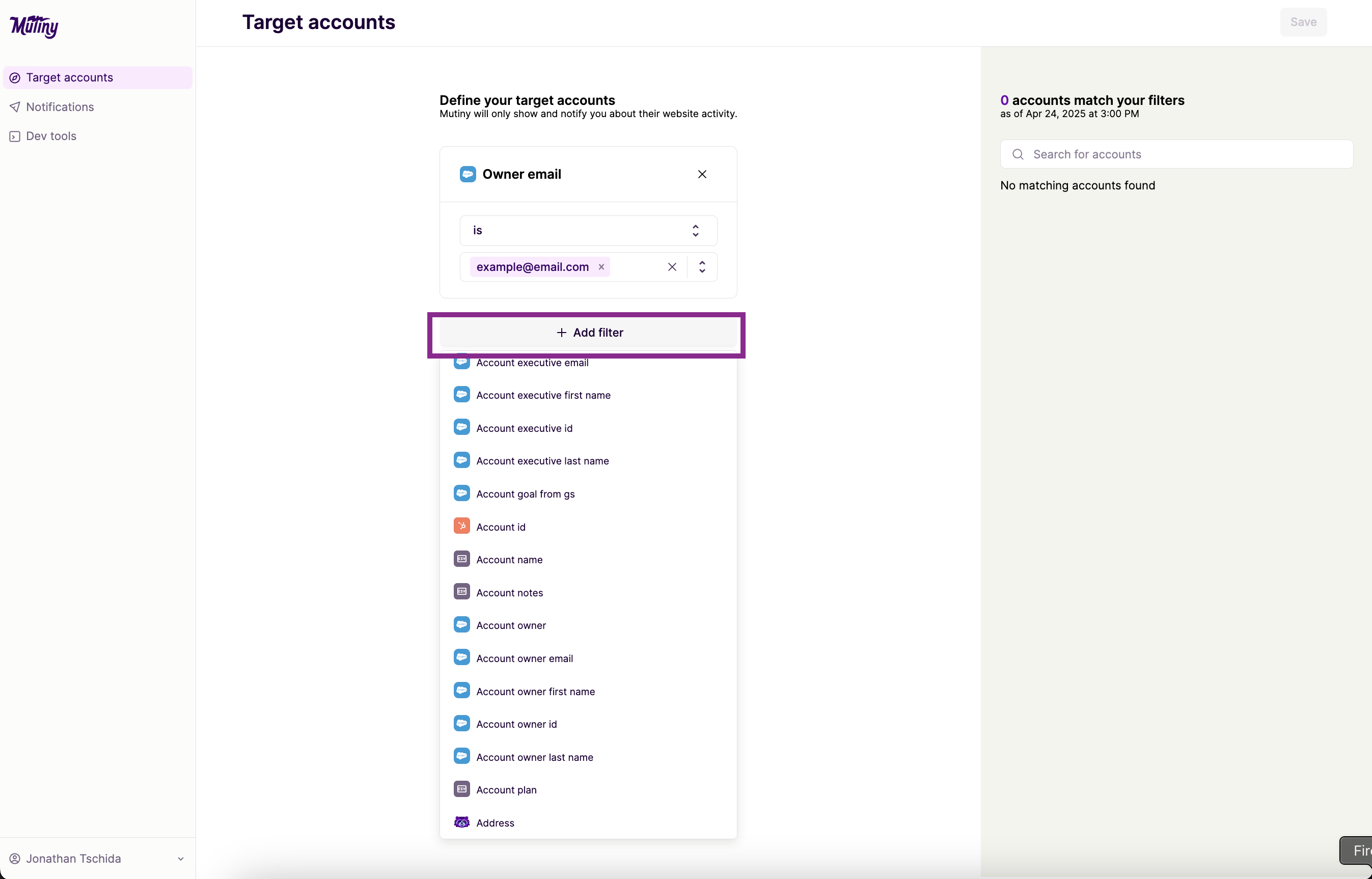The height and width of the screenshot is (879, 1372).
Task: Click the Salesforce icon beside Owner email
Action: (x=468, y=174)
